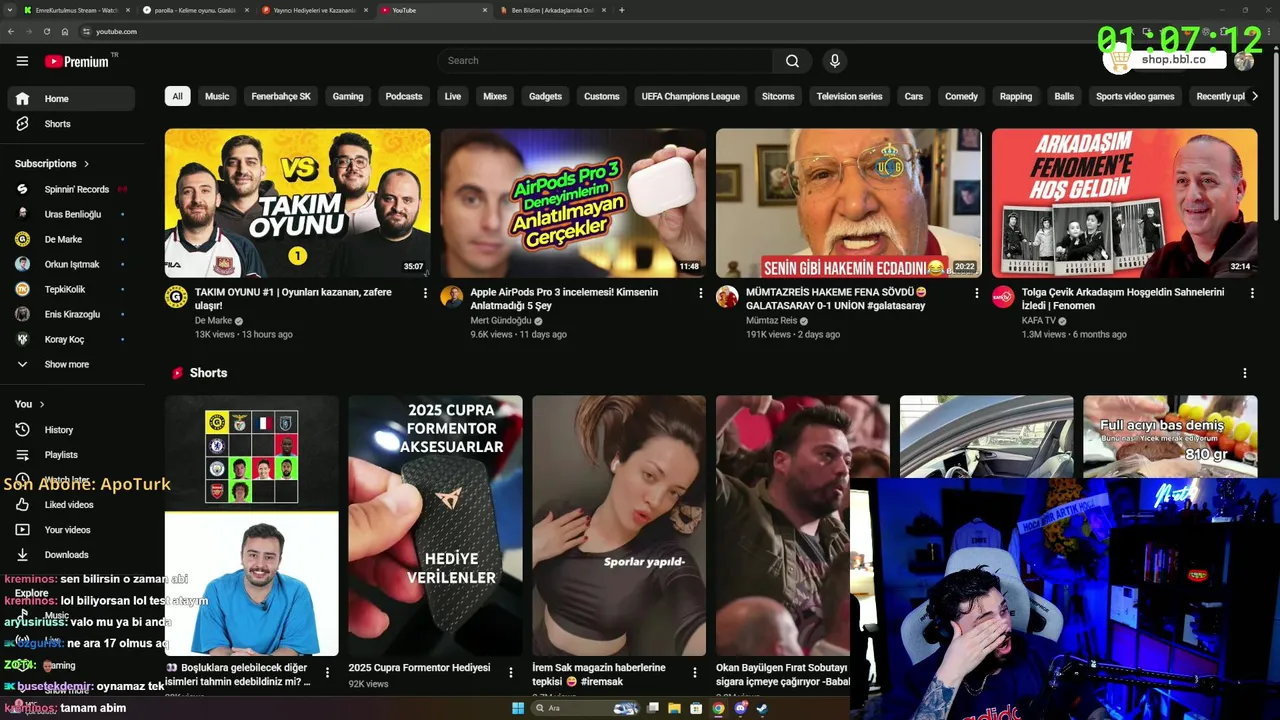Viewport: 1280px width, 720px height.
Task: Open options menu for TAKIM OYUNU video
Action: click(x=425, y=293)
